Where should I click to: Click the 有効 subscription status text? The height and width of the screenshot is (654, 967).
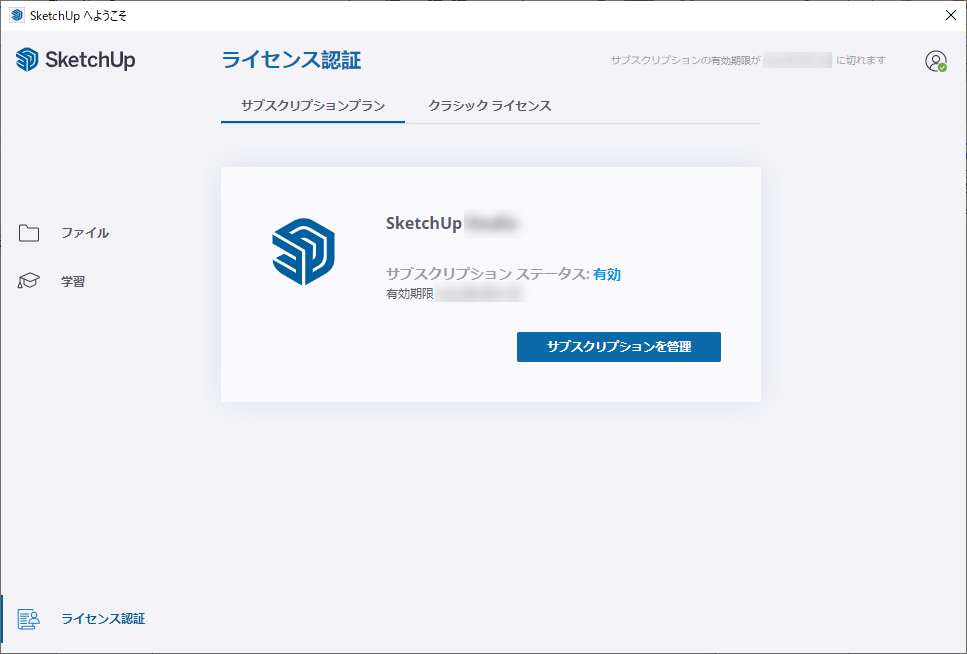[x=607, y=274]
